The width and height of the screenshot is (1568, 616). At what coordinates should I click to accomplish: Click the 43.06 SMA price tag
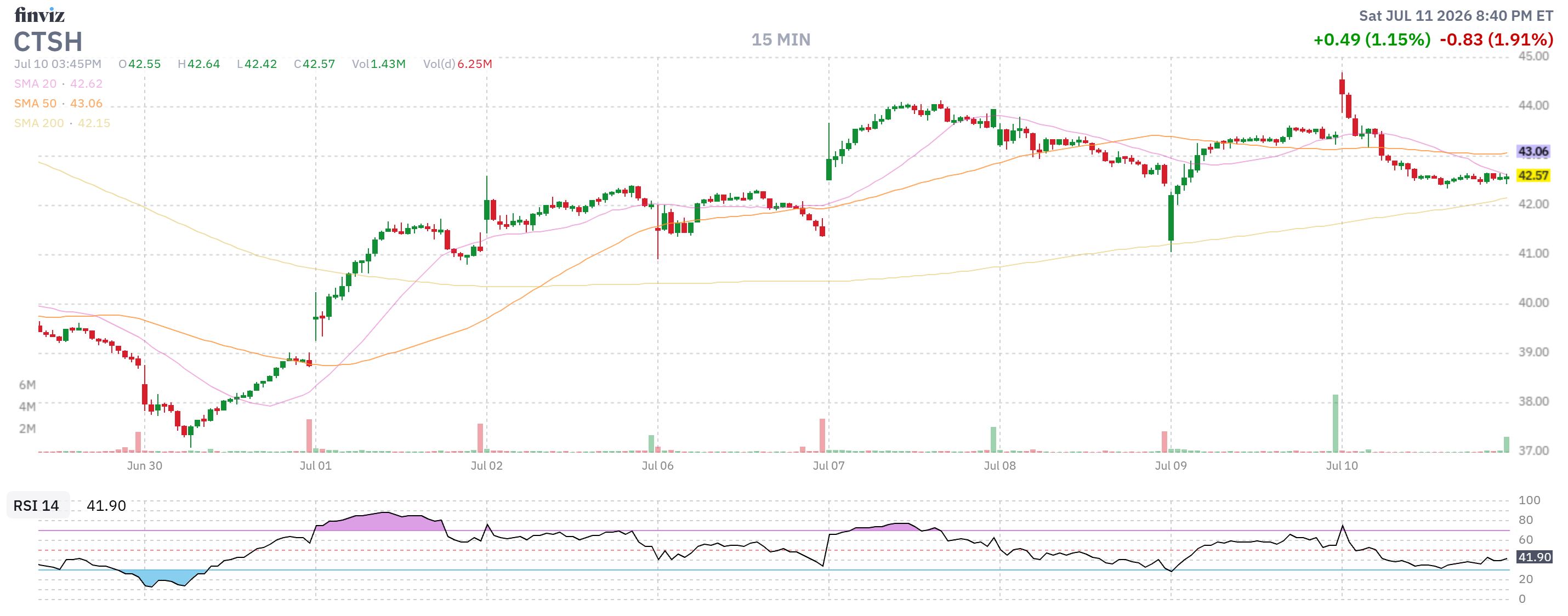tap(1533, 152)
